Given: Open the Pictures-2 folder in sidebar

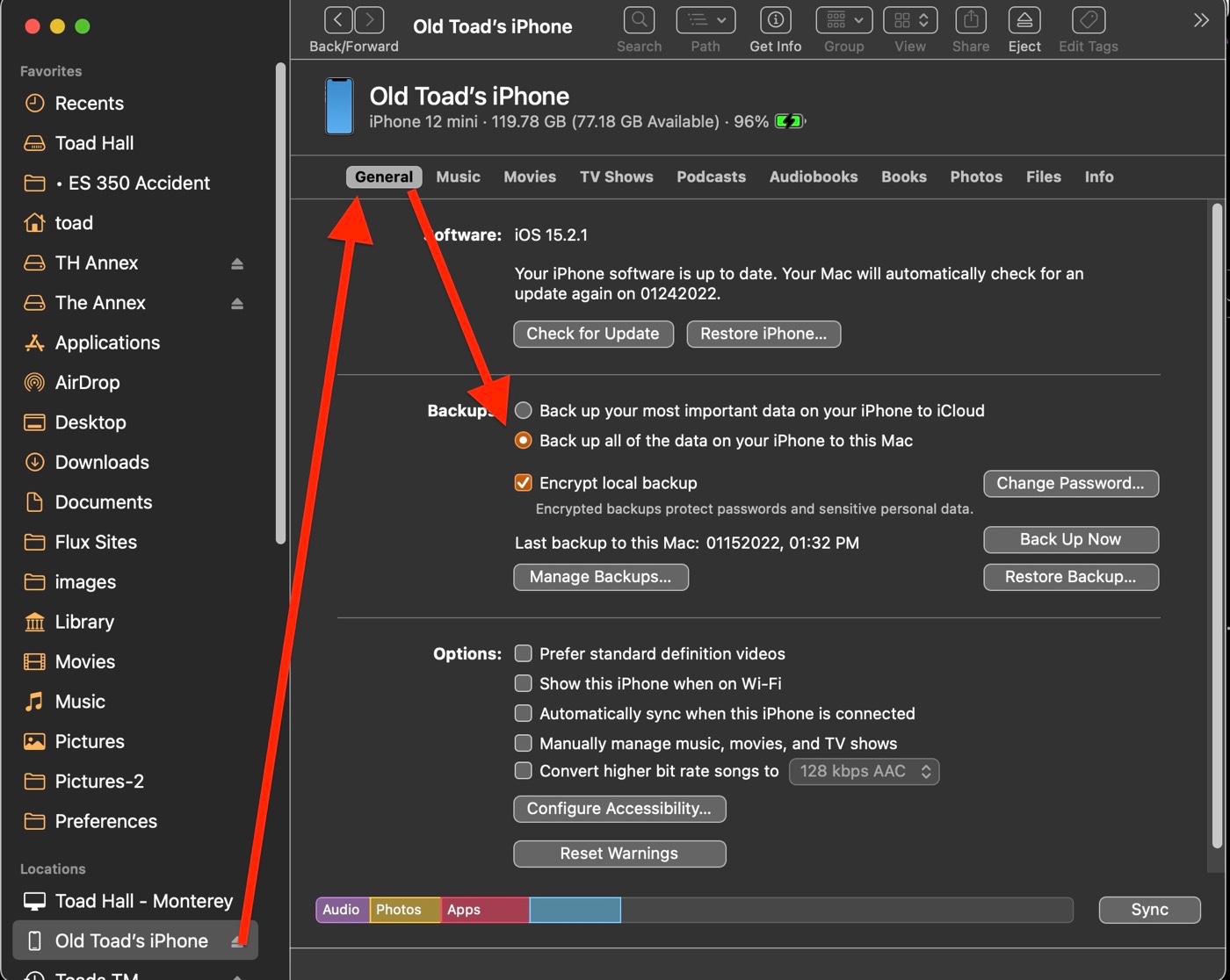Looking at the screenshot, I should (x=99, y=782).
